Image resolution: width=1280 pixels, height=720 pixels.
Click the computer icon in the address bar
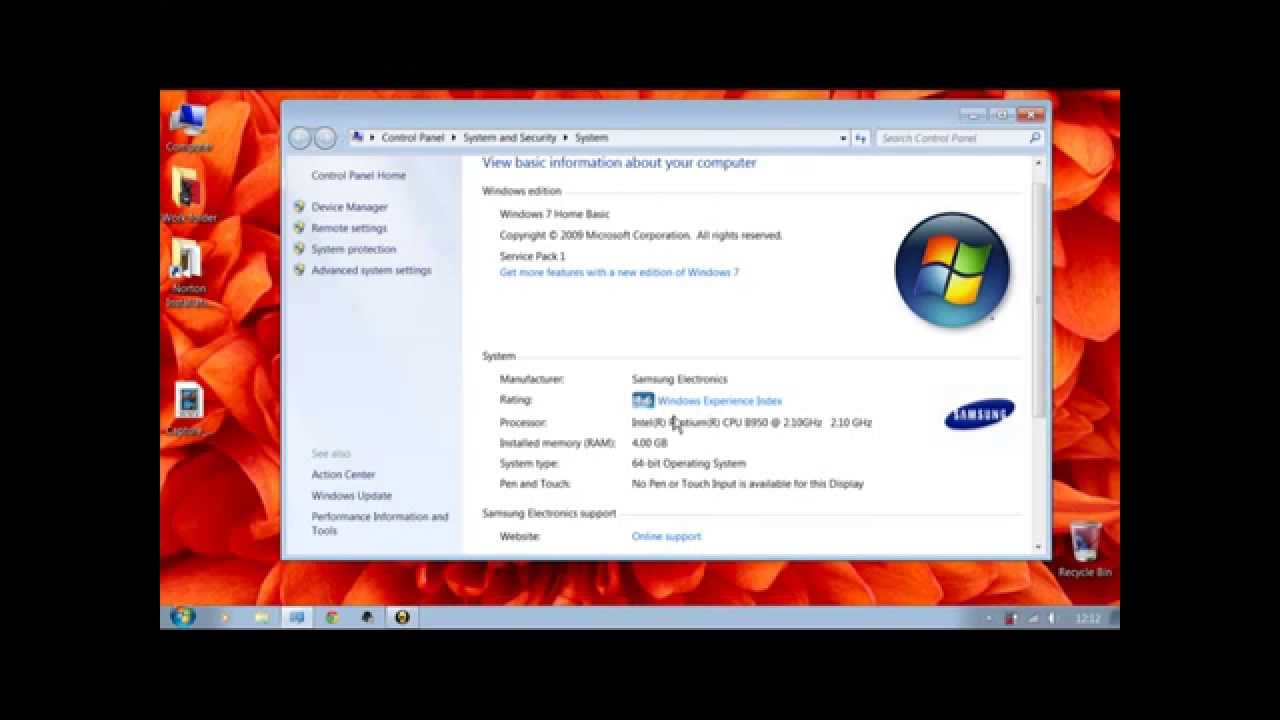coord(358,138)
